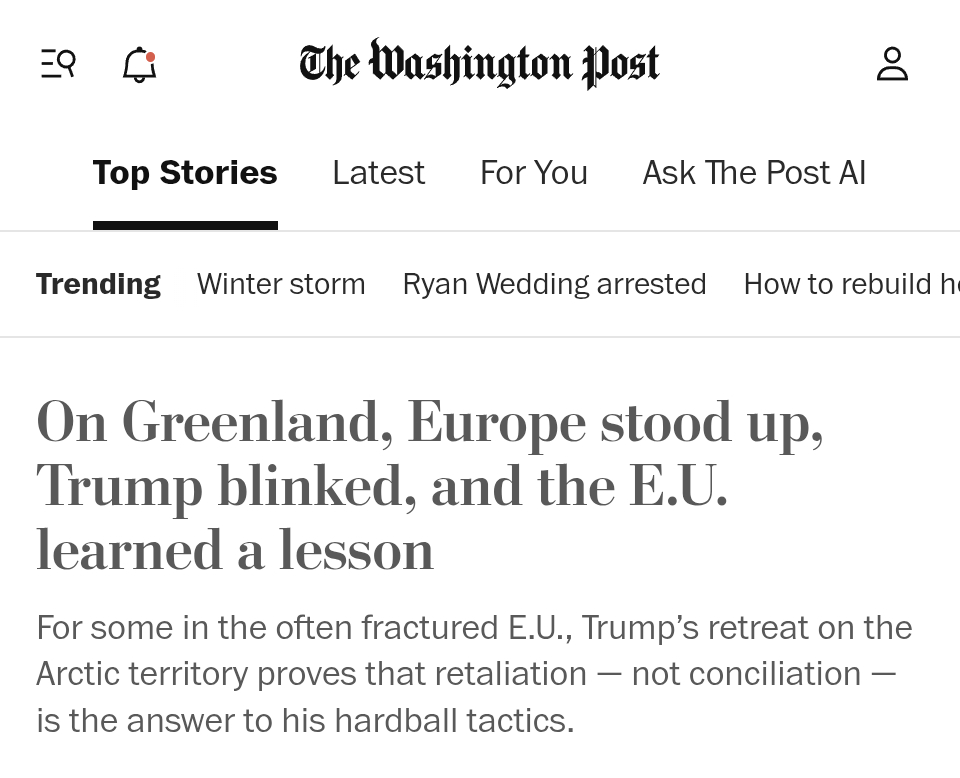Click the article summary starting 'For some'
The image size is (960, 778).
coord(474,628)
